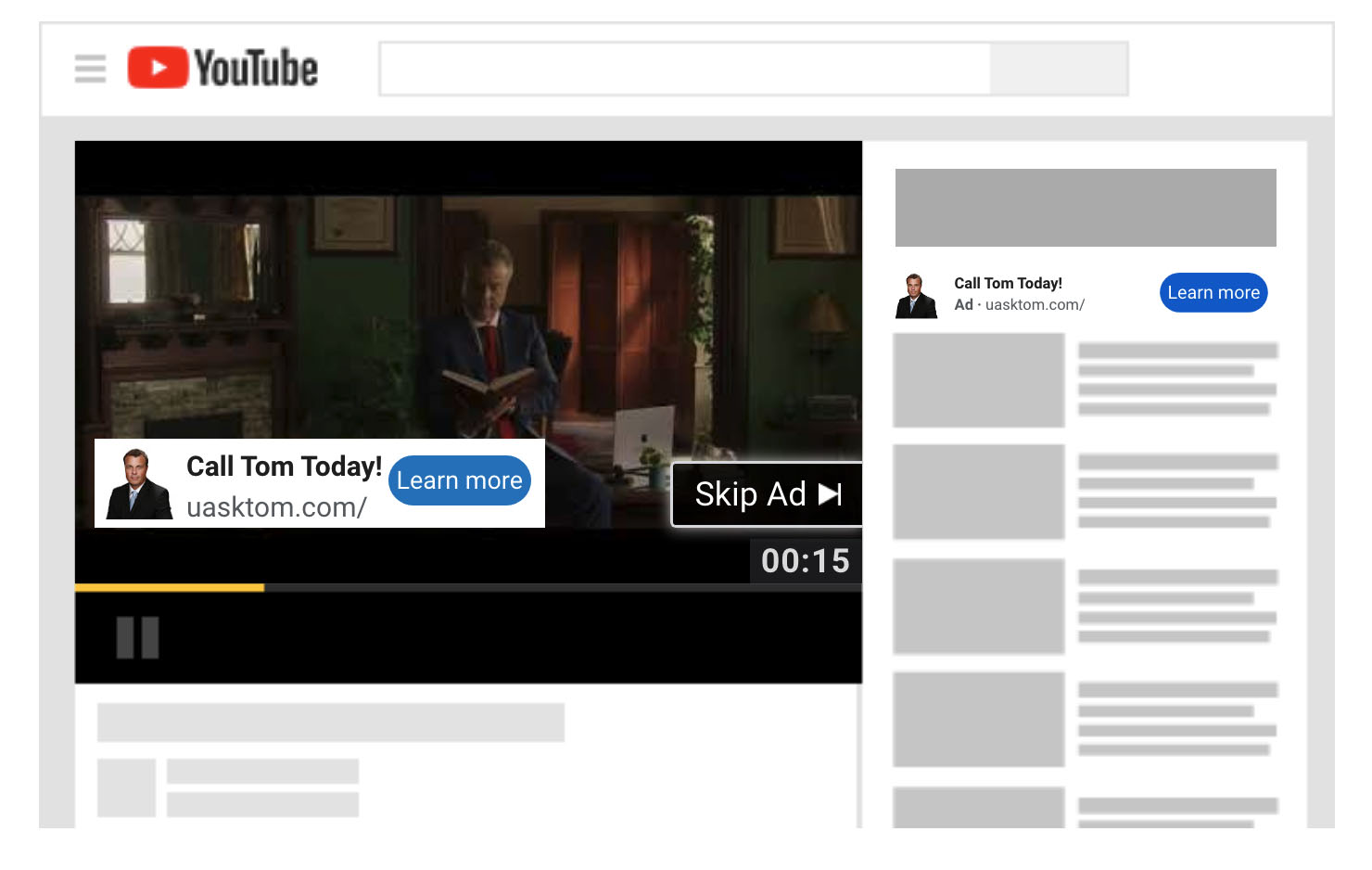Click the 00:15 ad countdown timer
Image resolution: width=1372 pixels, height=870 pixels.
coord(805,561)
